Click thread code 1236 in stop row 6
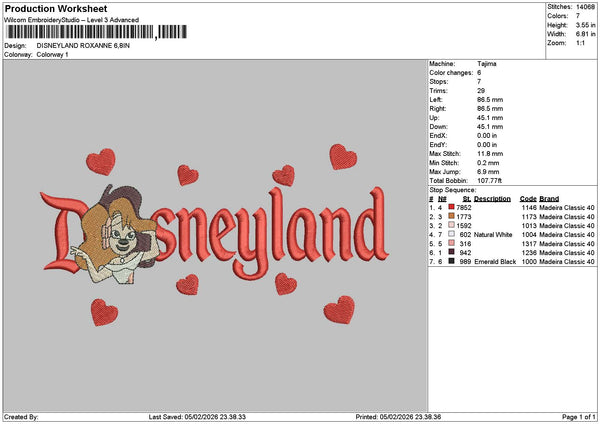 pos(529,253)
